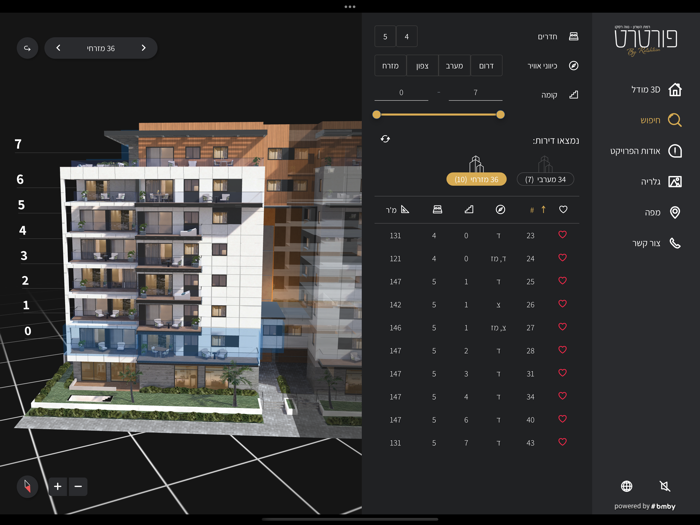
Task: Select the 5 rooms filter
Action: point(385,36)
